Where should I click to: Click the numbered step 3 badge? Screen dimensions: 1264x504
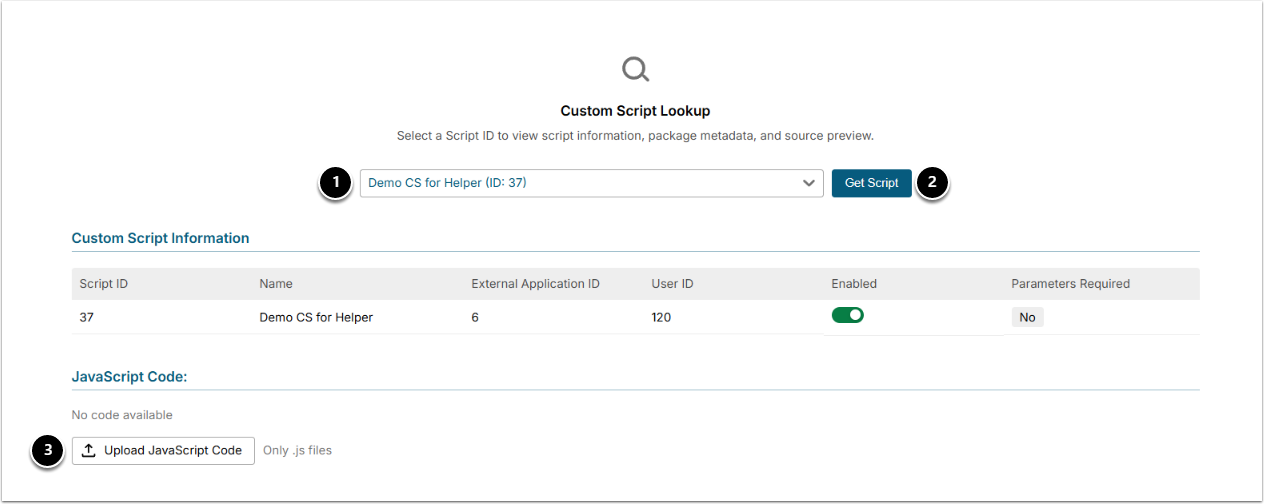pos(48,451)
